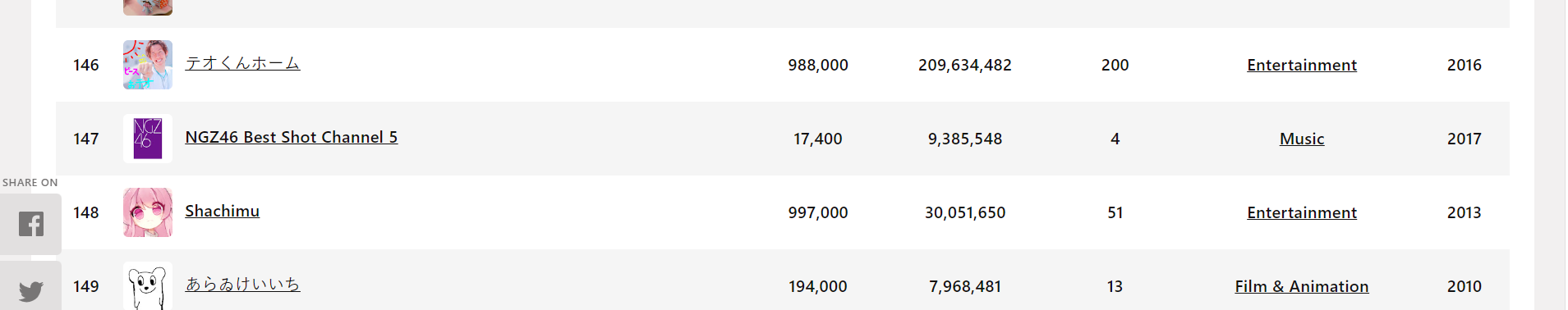Click subscriber count 997,000
Viewport: 1568px width, 310px height.
(818, 212)
